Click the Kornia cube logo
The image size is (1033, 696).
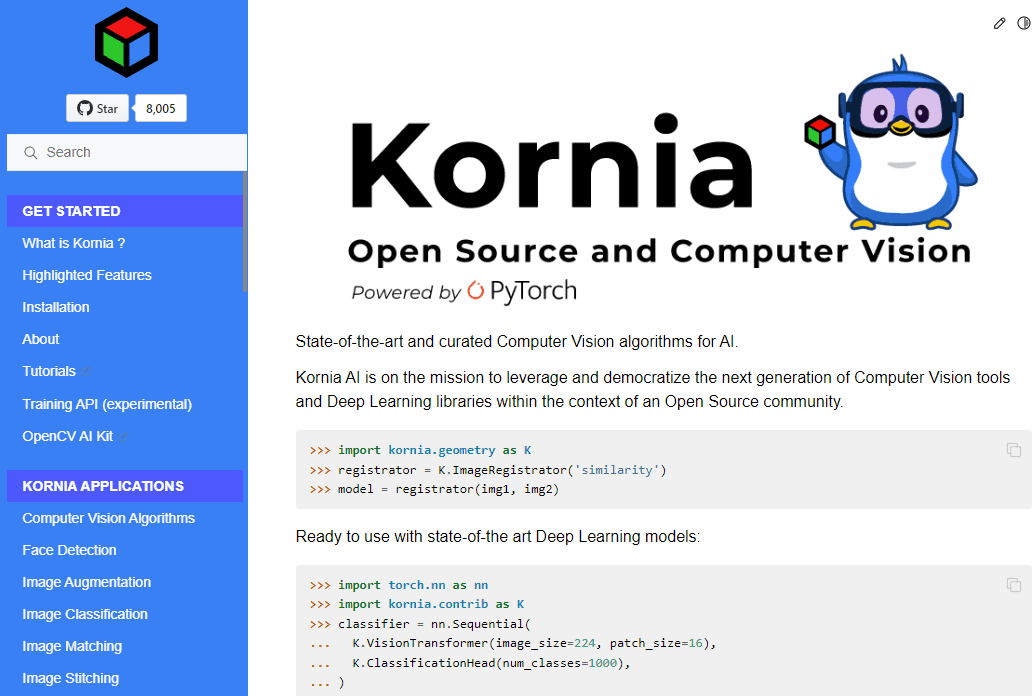124,41
